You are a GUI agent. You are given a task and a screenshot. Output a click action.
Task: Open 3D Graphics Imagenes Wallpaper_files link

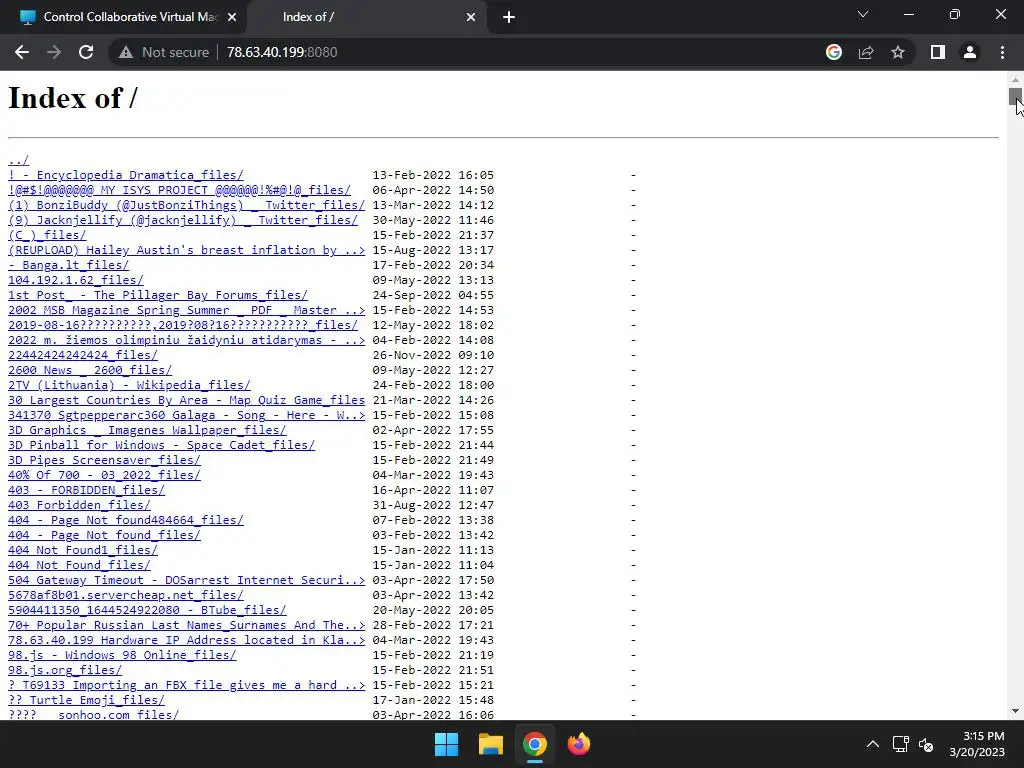point(147,430)
